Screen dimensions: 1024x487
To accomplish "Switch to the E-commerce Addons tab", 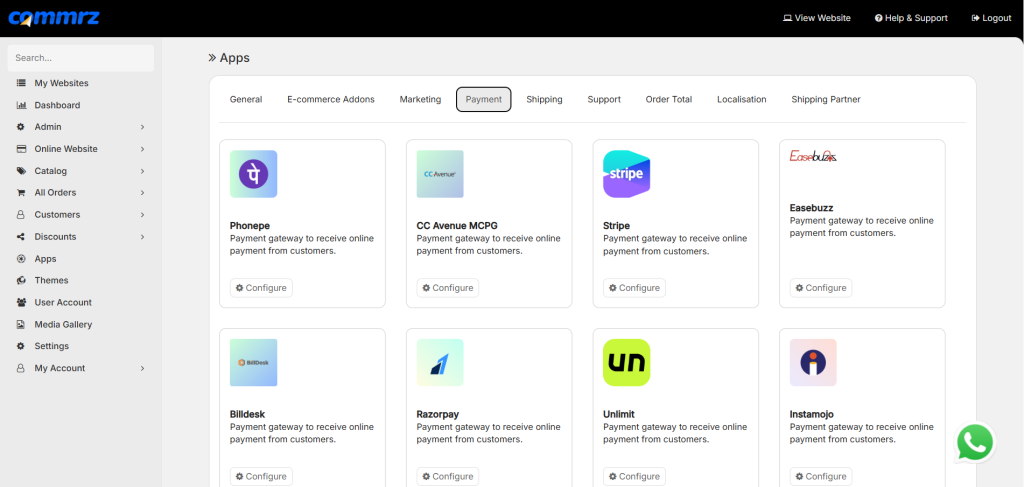I will pyautogui.click(x=331, y=99).
